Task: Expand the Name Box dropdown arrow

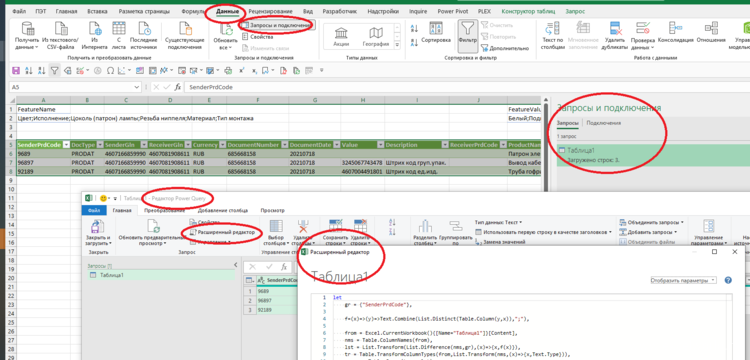Action: [x=137, y=87]
